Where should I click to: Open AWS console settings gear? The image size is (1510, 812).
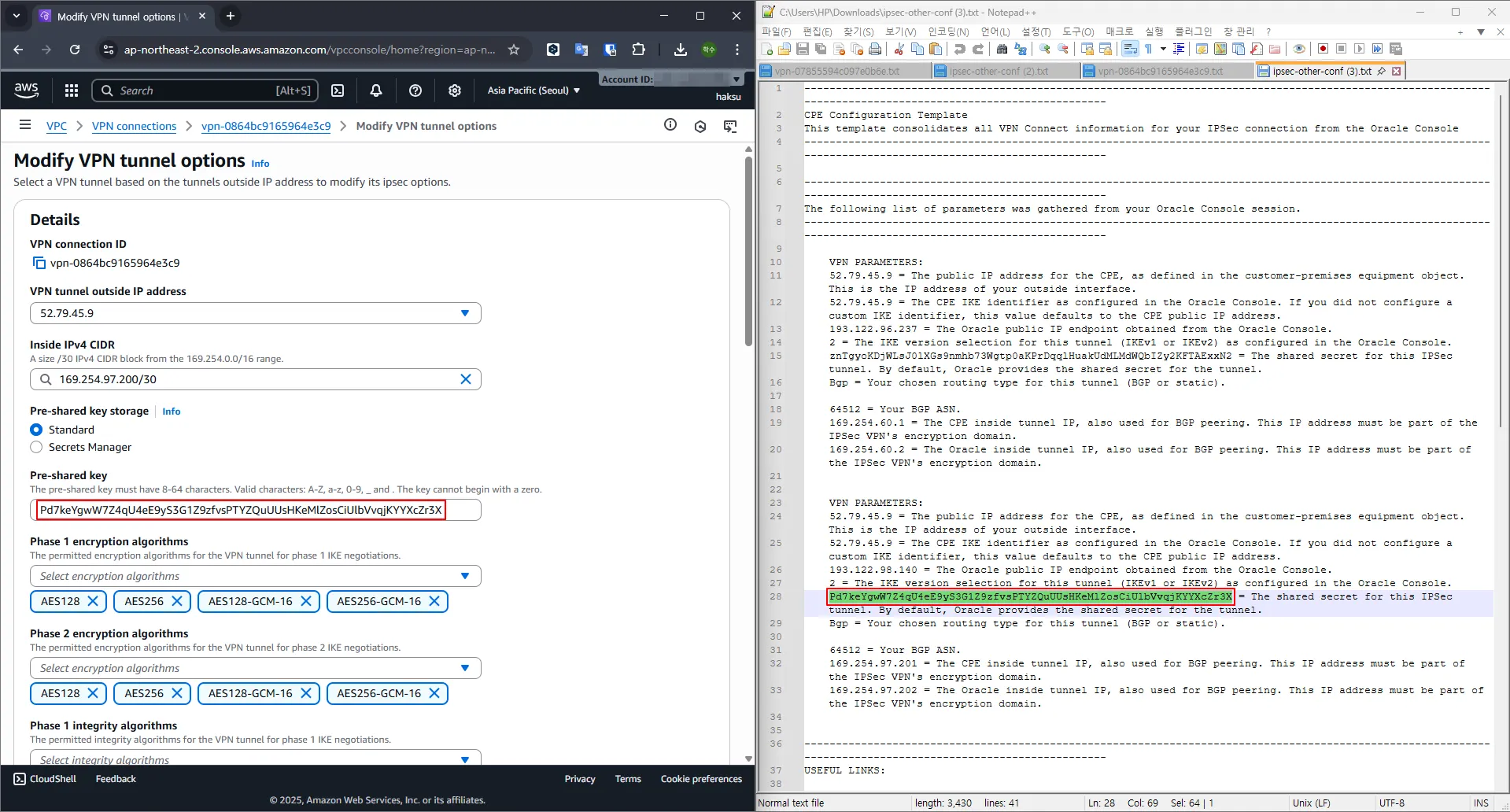pos(455,90)
